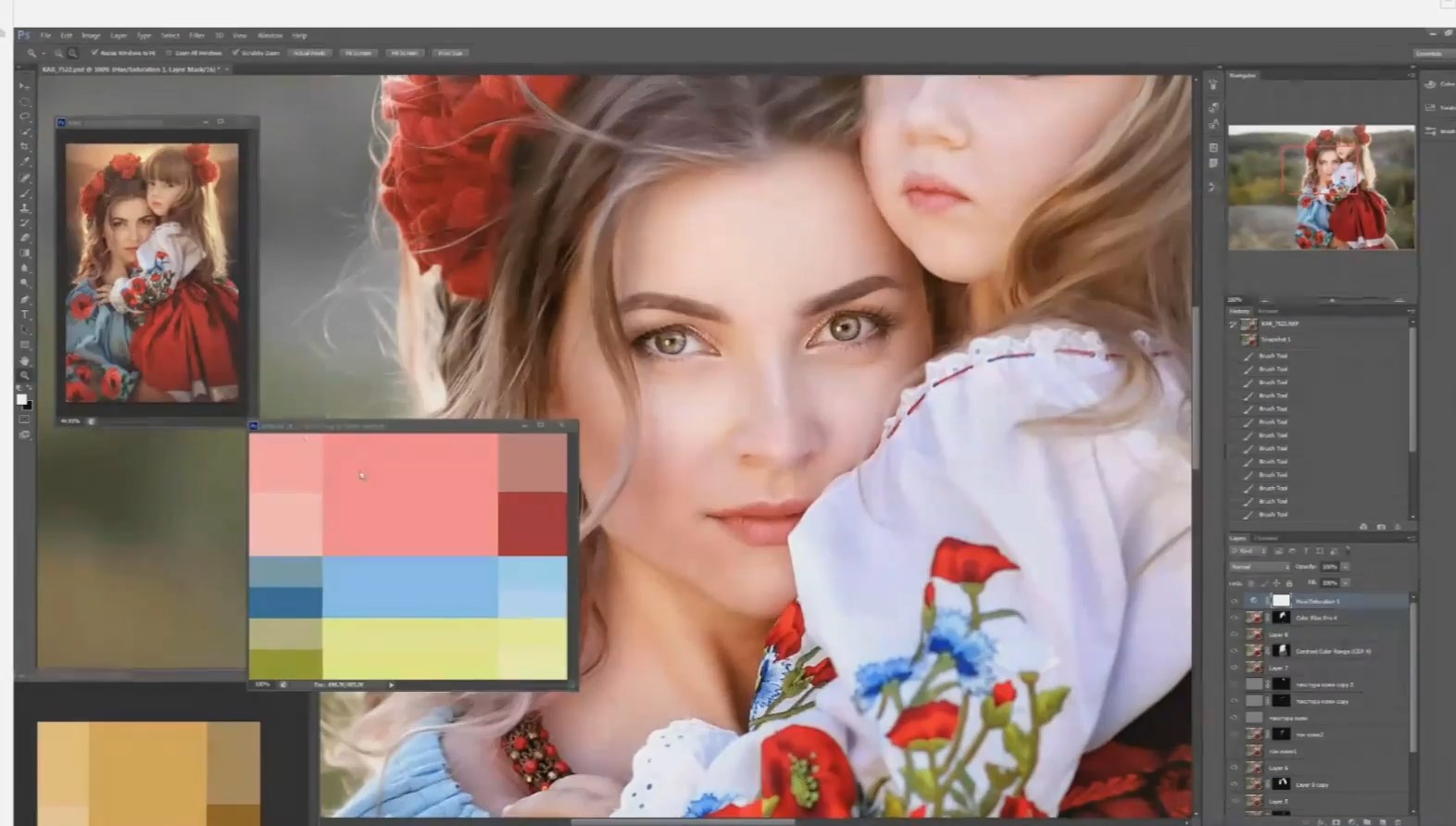The height and width of the screenshot is (826, 1456).
Task: Select the Crop tool
Action: tap(25, 146)
